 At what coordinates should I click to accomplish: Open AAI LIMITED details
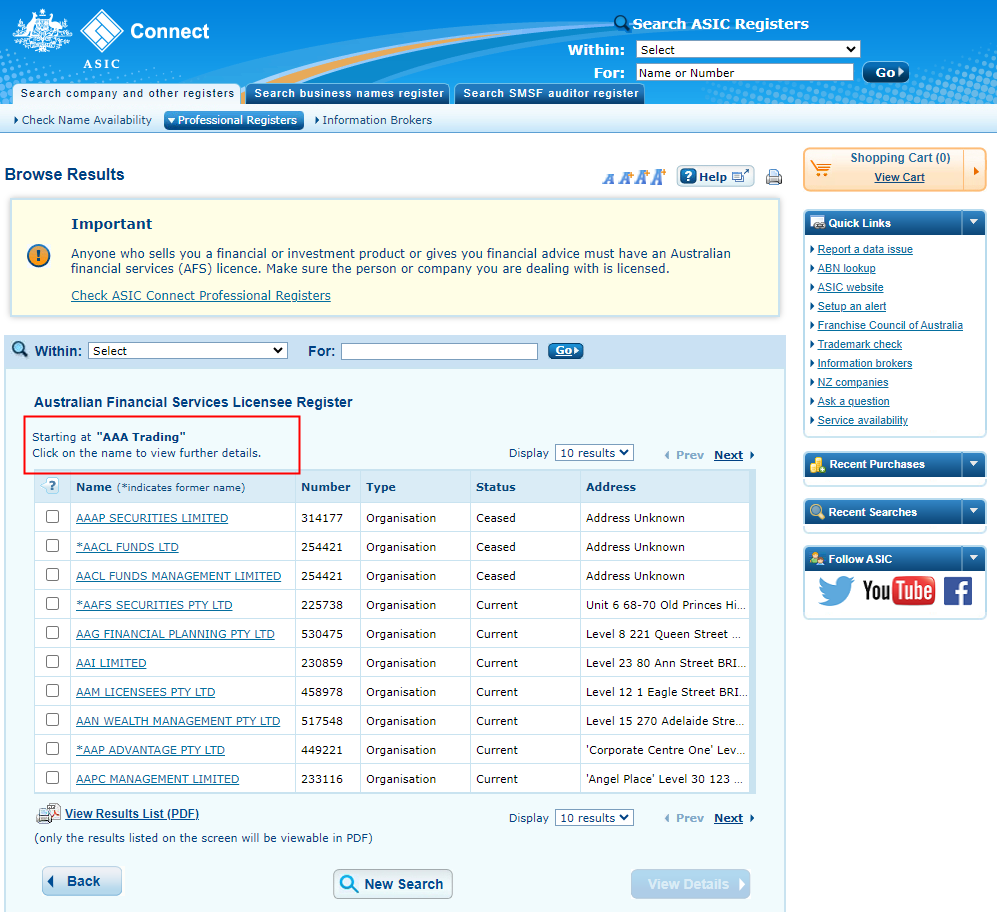111,663
